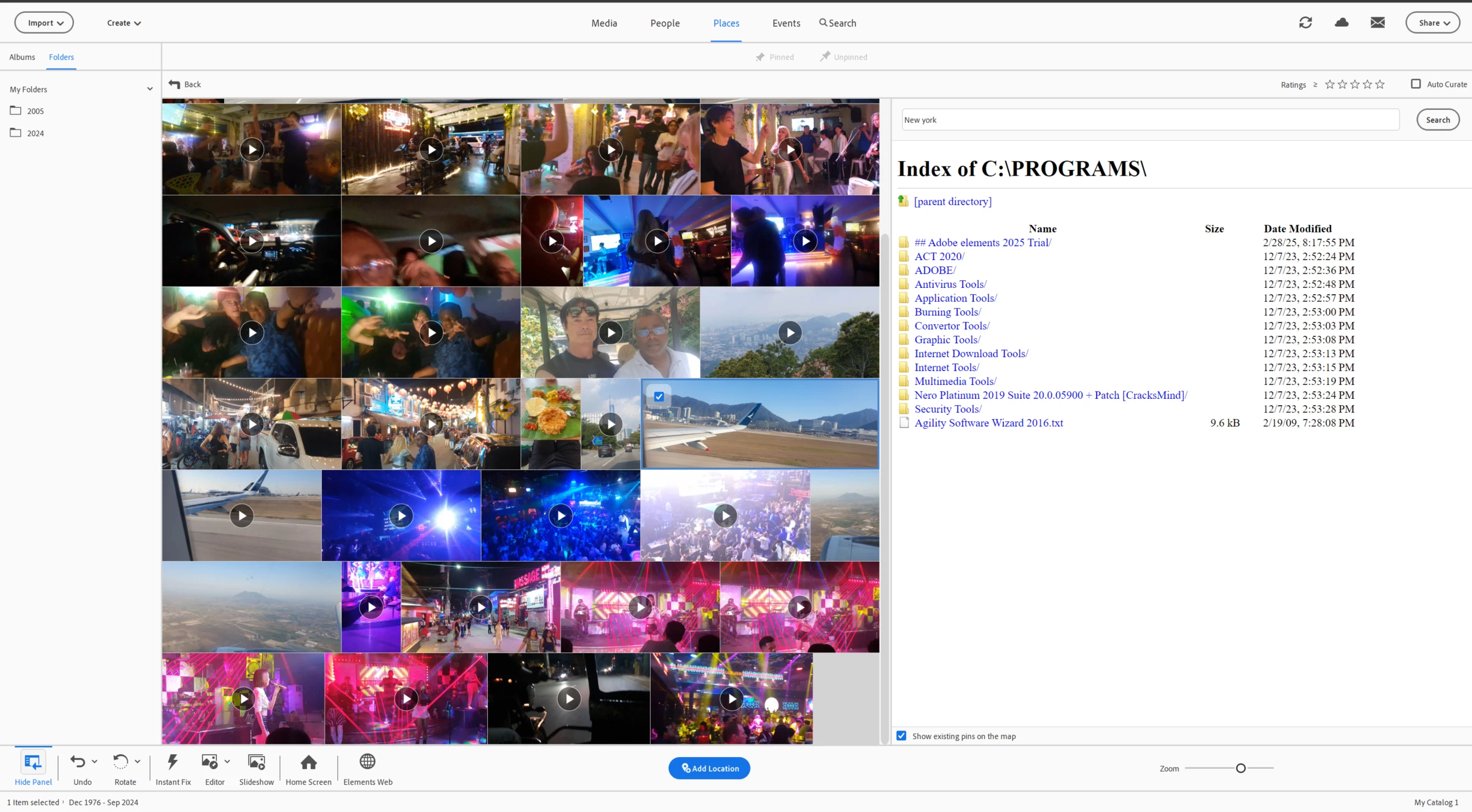Click the email envelope icon

click(1377, 23)
